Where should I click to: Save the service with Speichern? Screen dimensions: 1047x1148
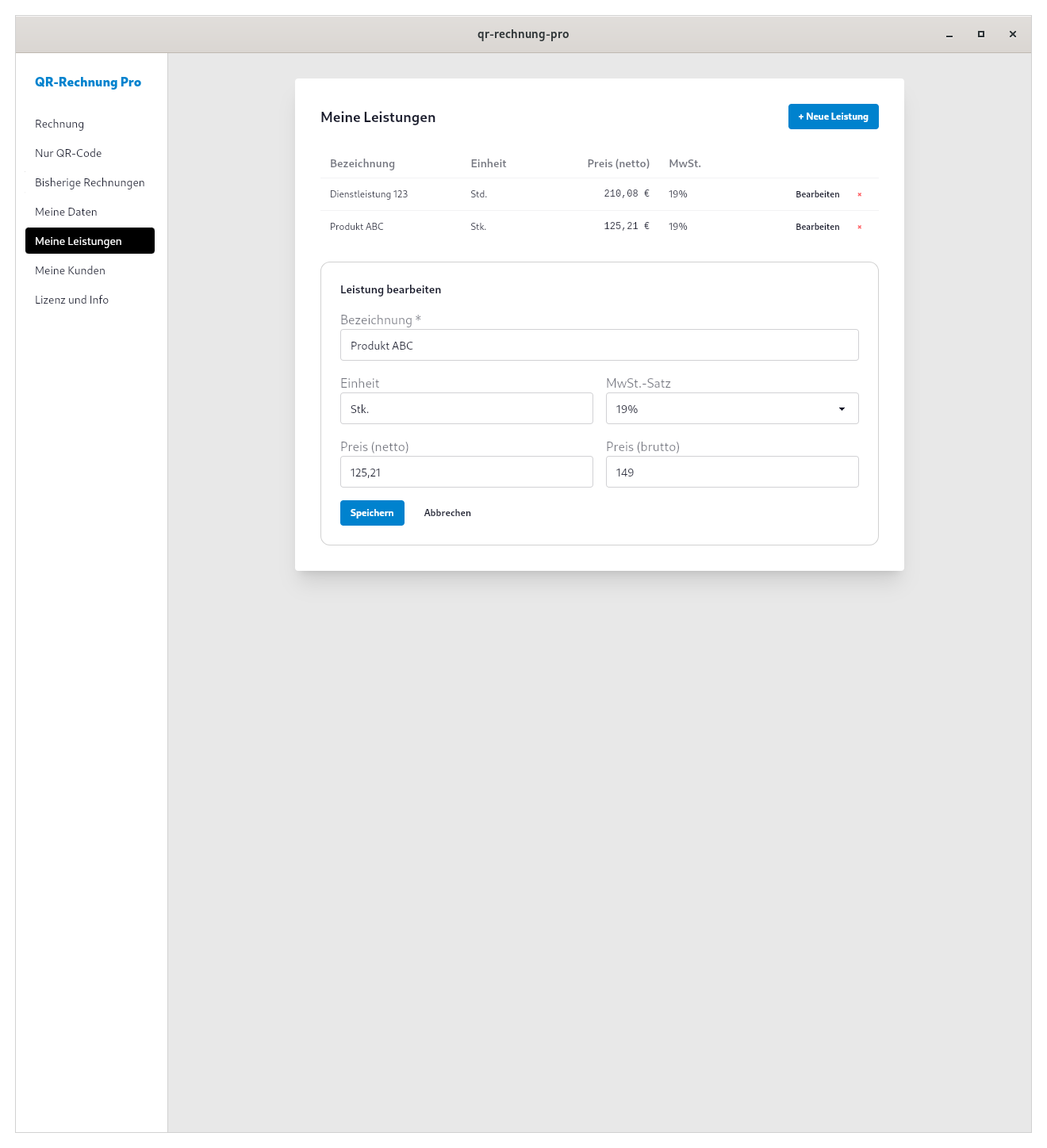[x=372, y=513]
